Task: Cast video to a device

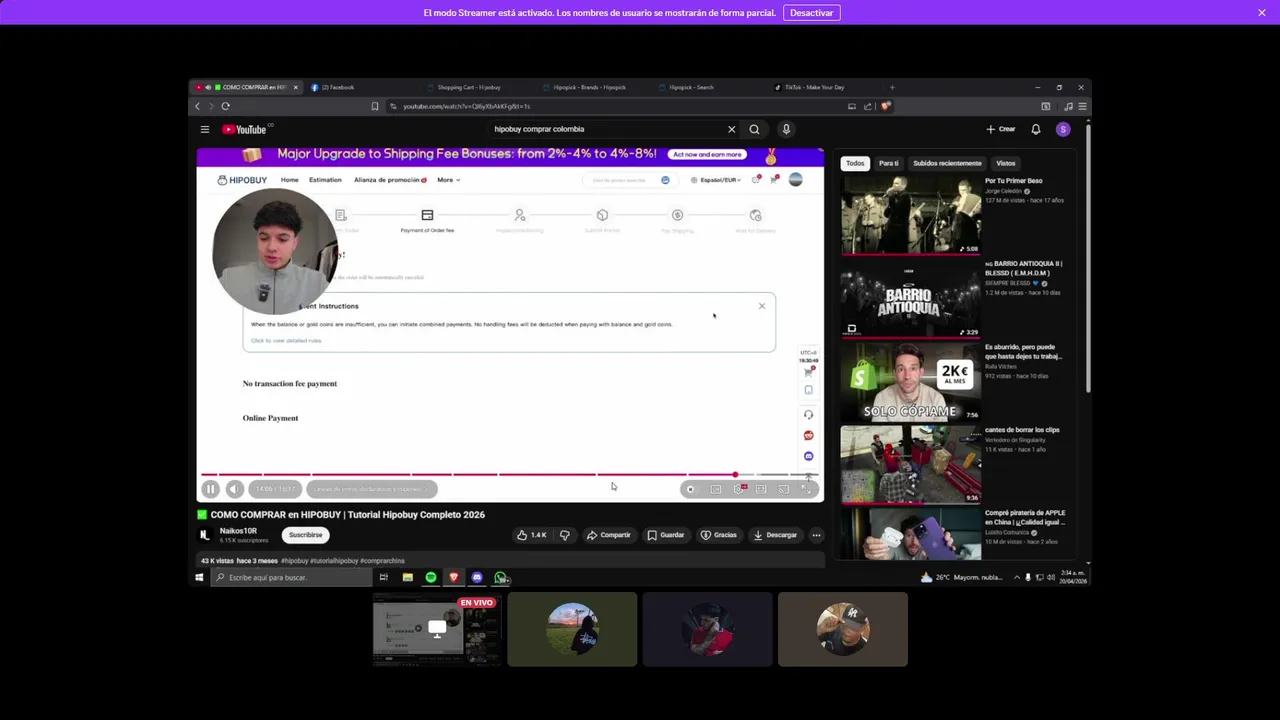Action: (783, 489)
